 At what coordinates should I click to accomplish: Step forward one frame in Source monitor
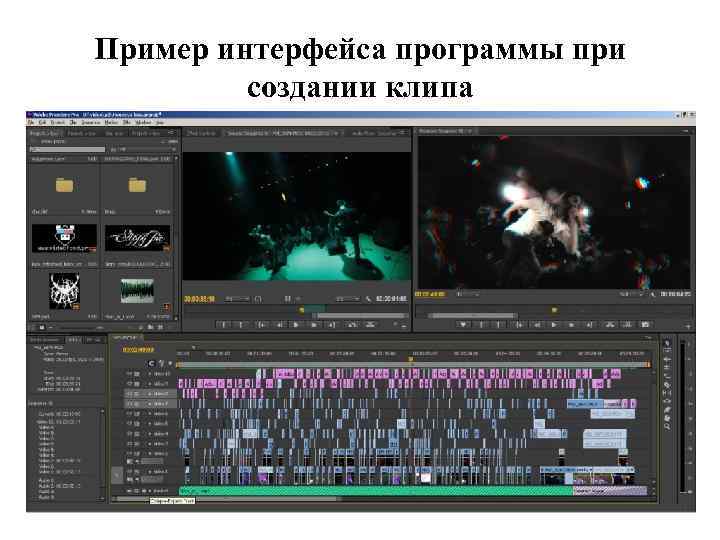point(314,325)
